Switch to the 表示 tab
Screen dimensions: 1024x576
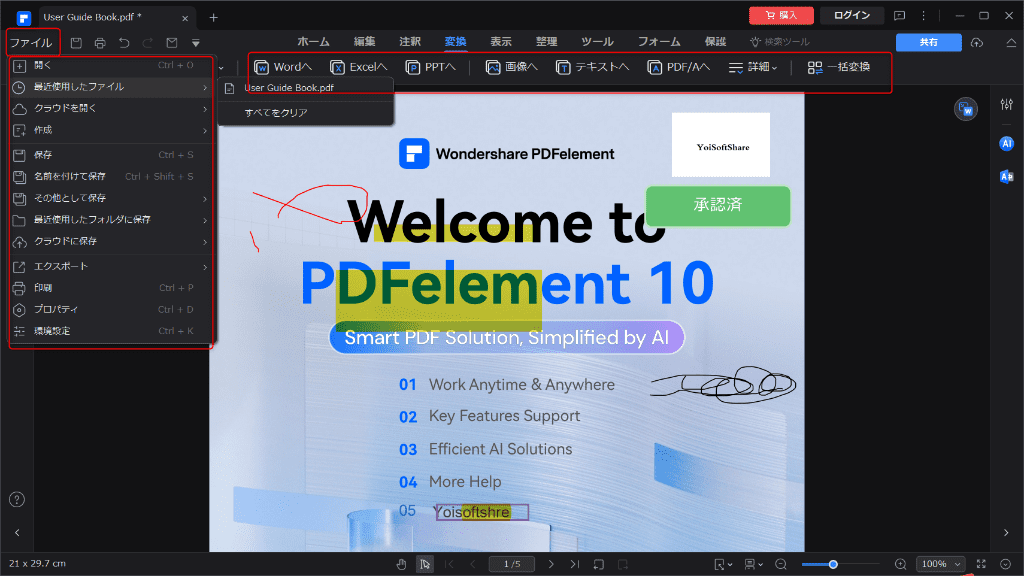click(x=501, y=42)
